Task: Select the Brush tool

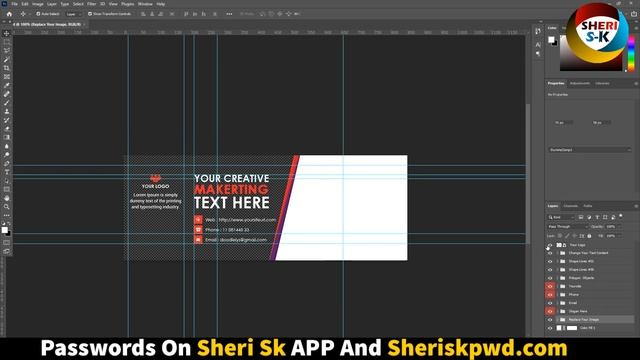Action: coord(7,103)
